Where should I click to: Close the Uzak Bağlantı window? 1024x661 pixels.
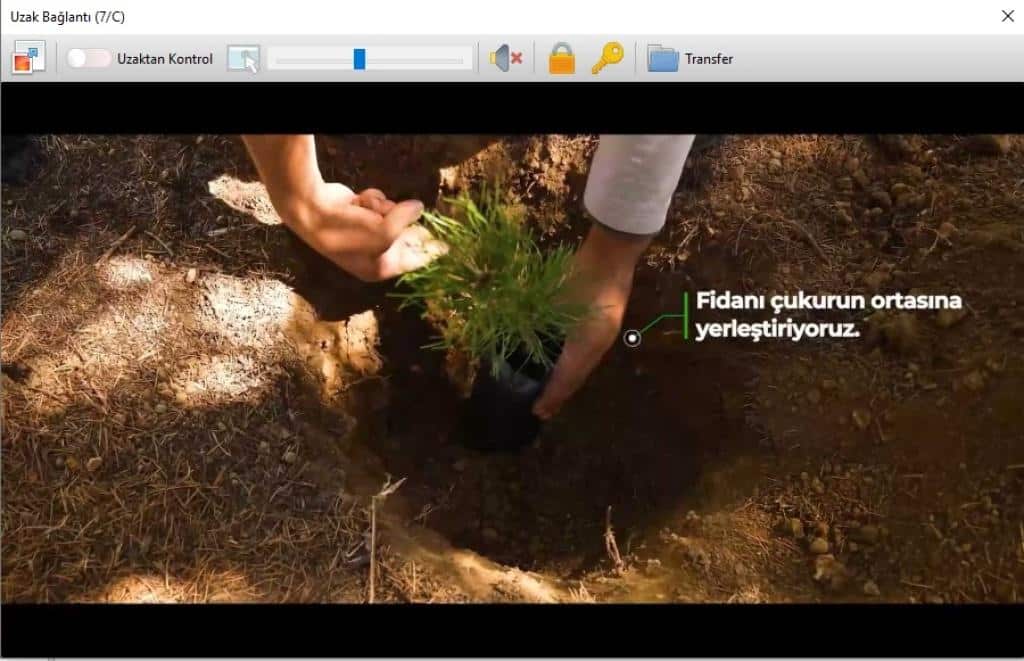tap(1007, 16)
